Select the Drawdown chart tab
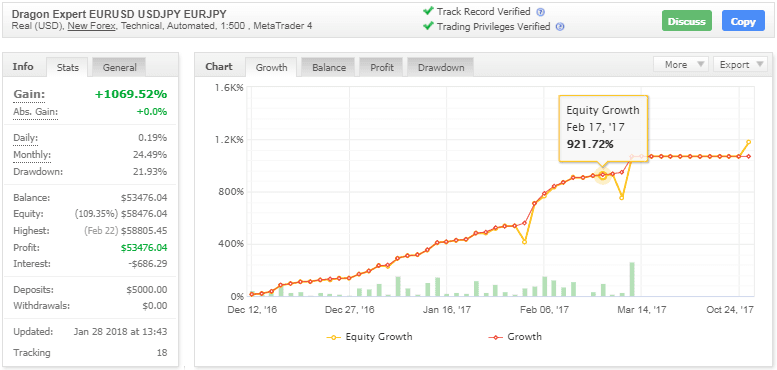 coord(441,67)
